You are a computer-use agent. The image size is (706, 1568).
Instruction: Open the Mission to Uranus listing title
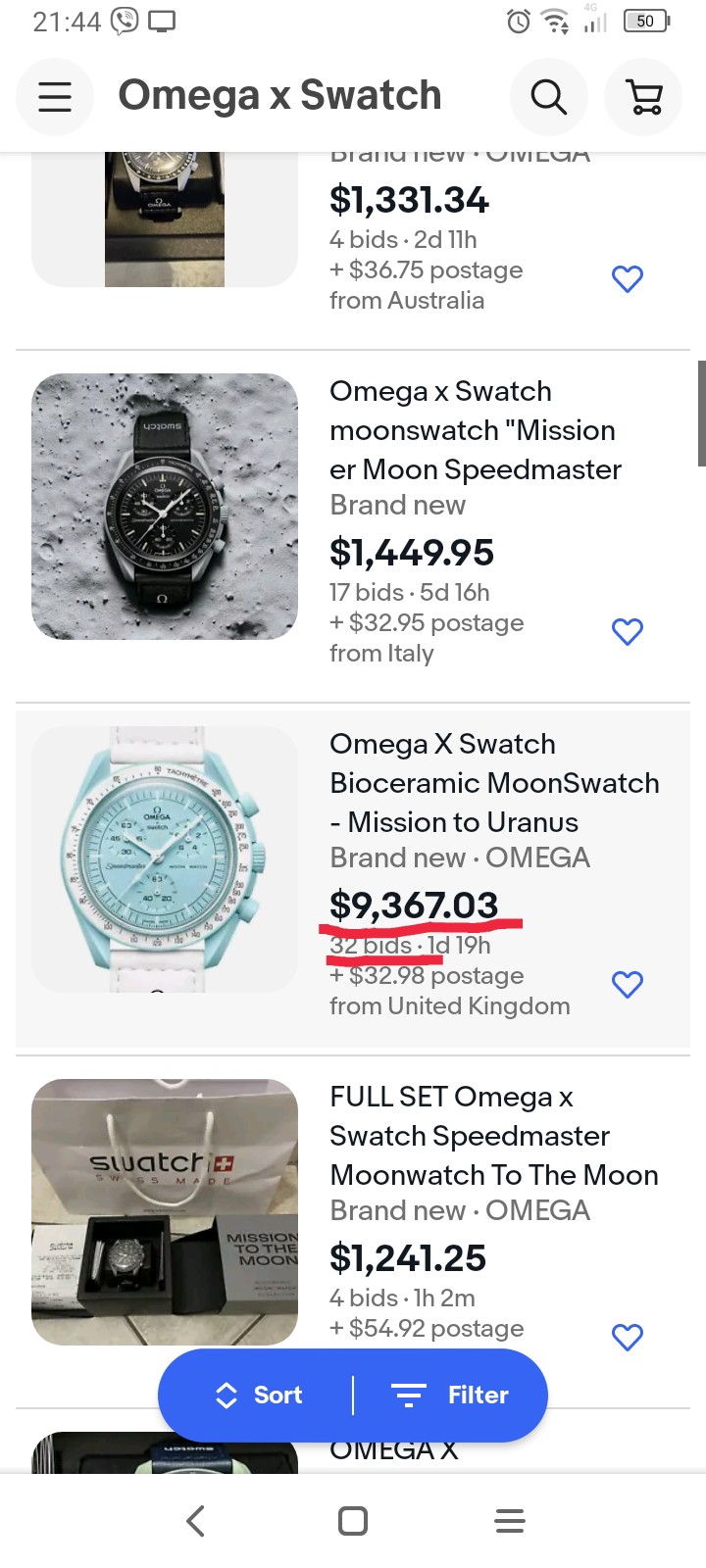click(493, 783)
